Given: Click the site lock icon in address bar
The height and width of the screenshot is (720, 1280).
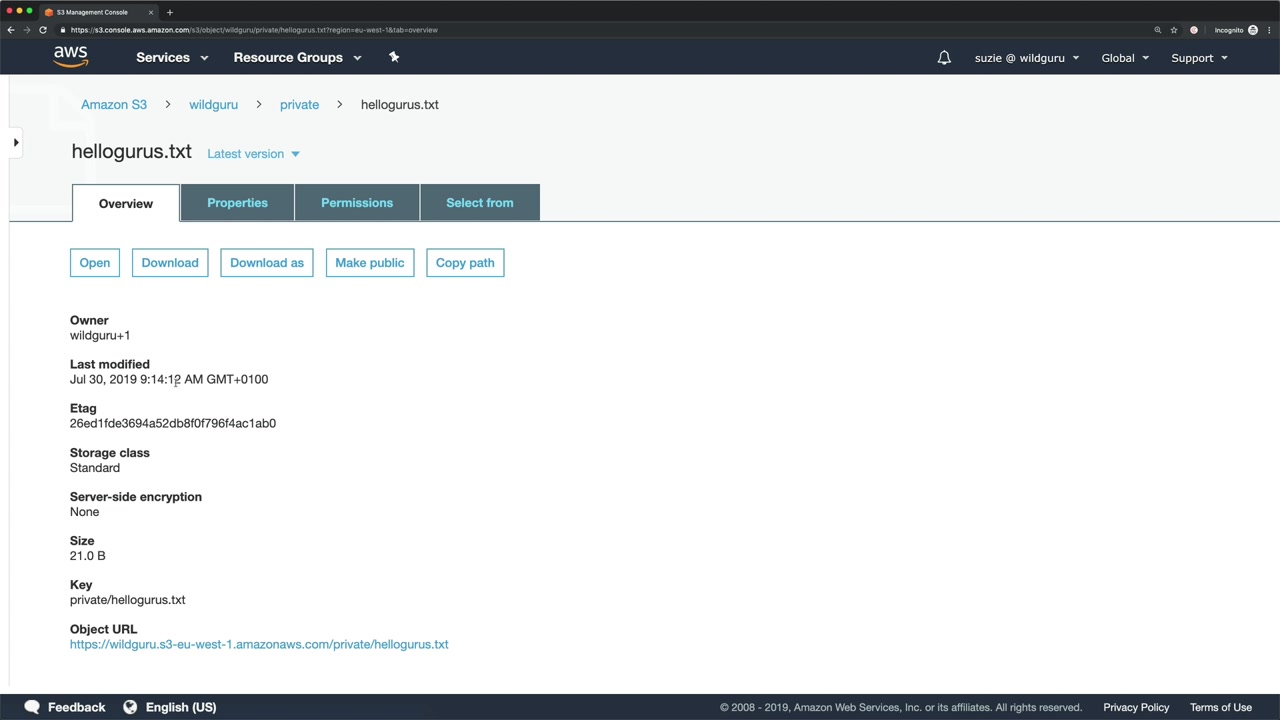Looking at the screenshot, I should pyautogui.click(x=63, y=30).
